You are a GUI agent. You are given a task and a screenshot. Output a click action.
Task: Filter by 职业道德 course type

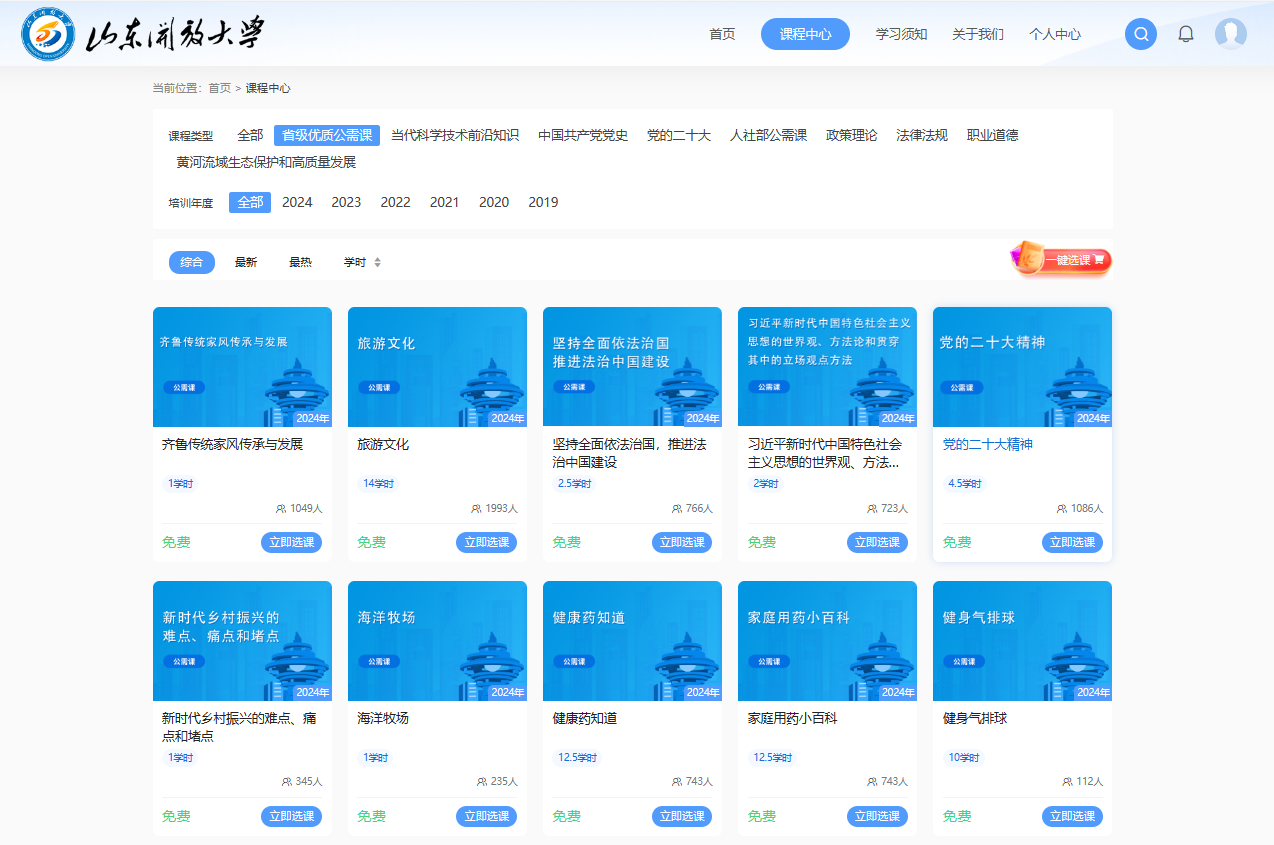click(x=993, y=135)
